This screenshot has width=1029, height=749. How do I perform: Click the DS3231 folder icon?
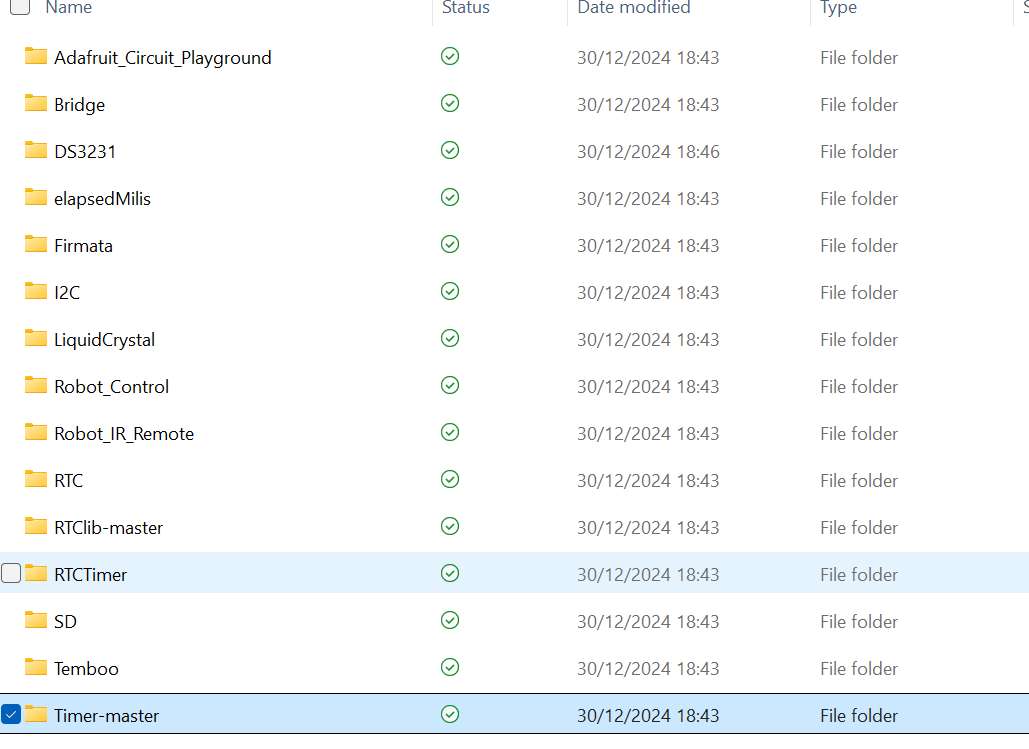pyautogui.click(x=35, y=150)
